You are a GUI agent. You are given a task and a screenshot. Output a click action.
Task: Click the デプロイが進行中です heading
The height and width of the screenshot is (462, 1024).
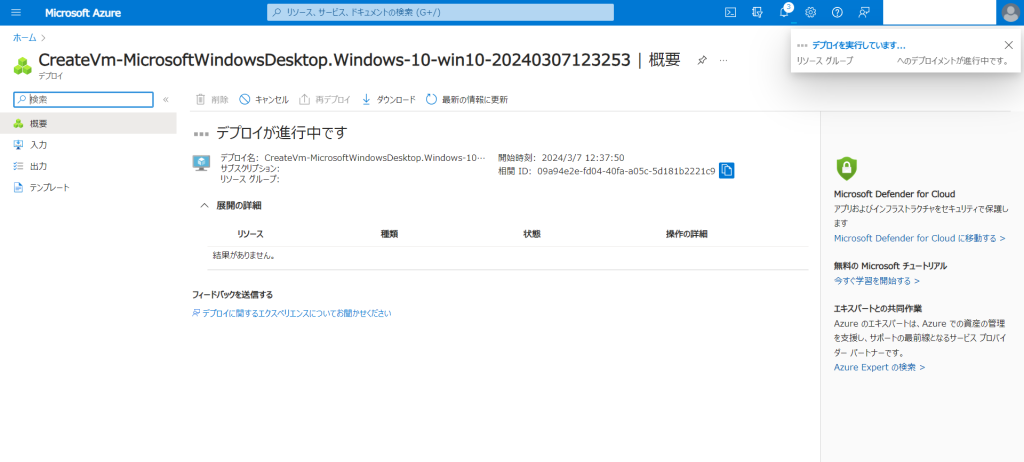[281, 133]
